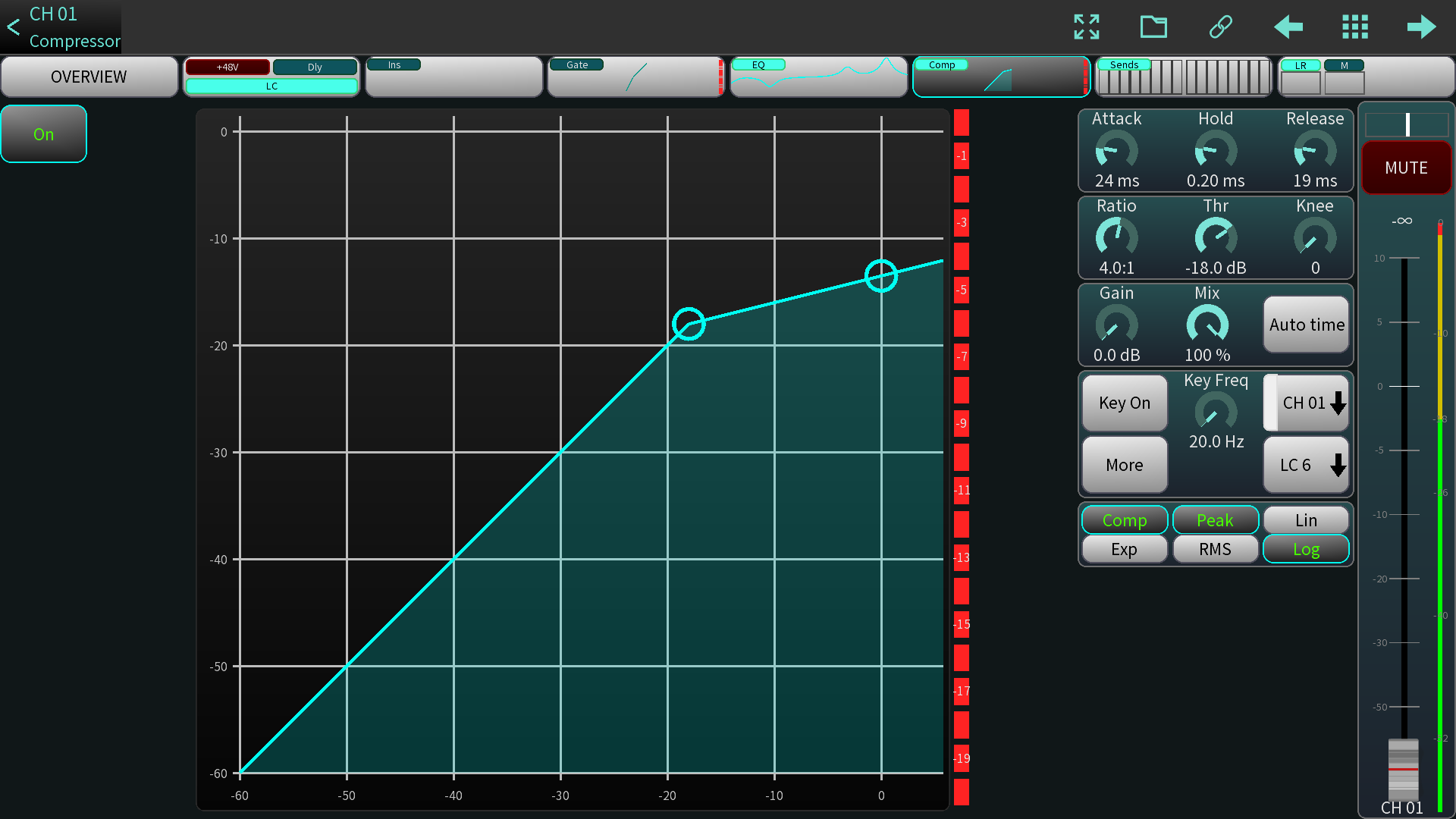Select the RMS detection mode
This screenshot has width=1456, height=819.
[x=1215, y=549]
